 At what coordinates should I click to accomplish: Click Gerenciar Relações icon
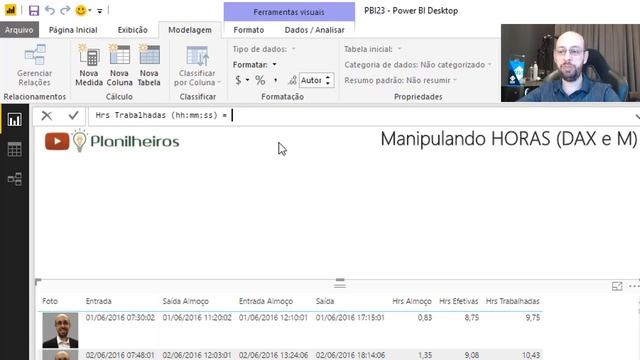coord(35,65)
